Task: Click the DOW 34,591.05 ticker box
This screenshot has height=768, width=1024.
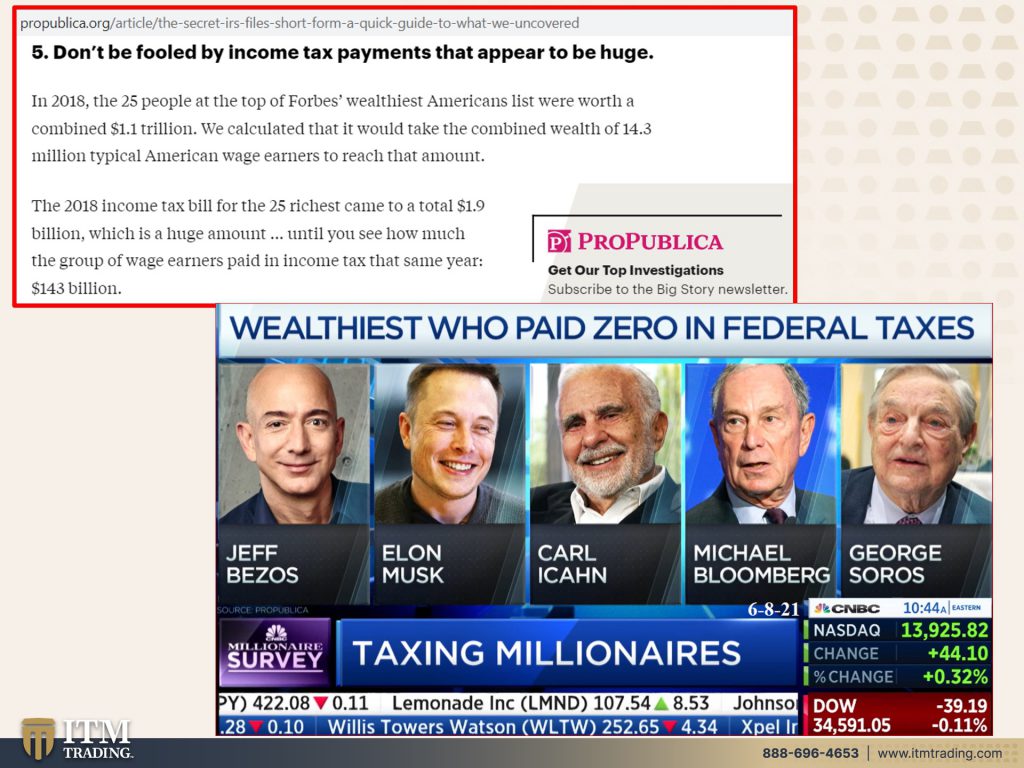Action: coord(899,715)
